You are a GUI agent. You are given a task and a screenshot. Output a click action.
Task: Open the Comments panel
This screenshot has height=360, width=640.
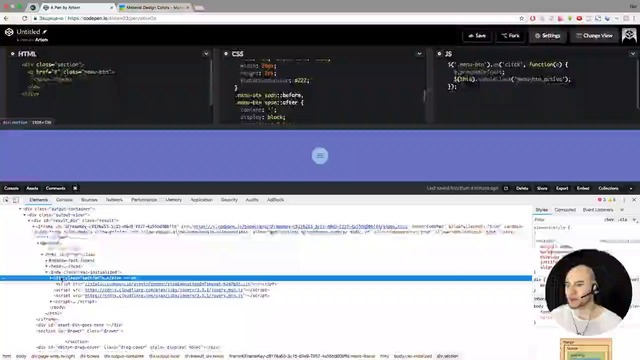56,188
